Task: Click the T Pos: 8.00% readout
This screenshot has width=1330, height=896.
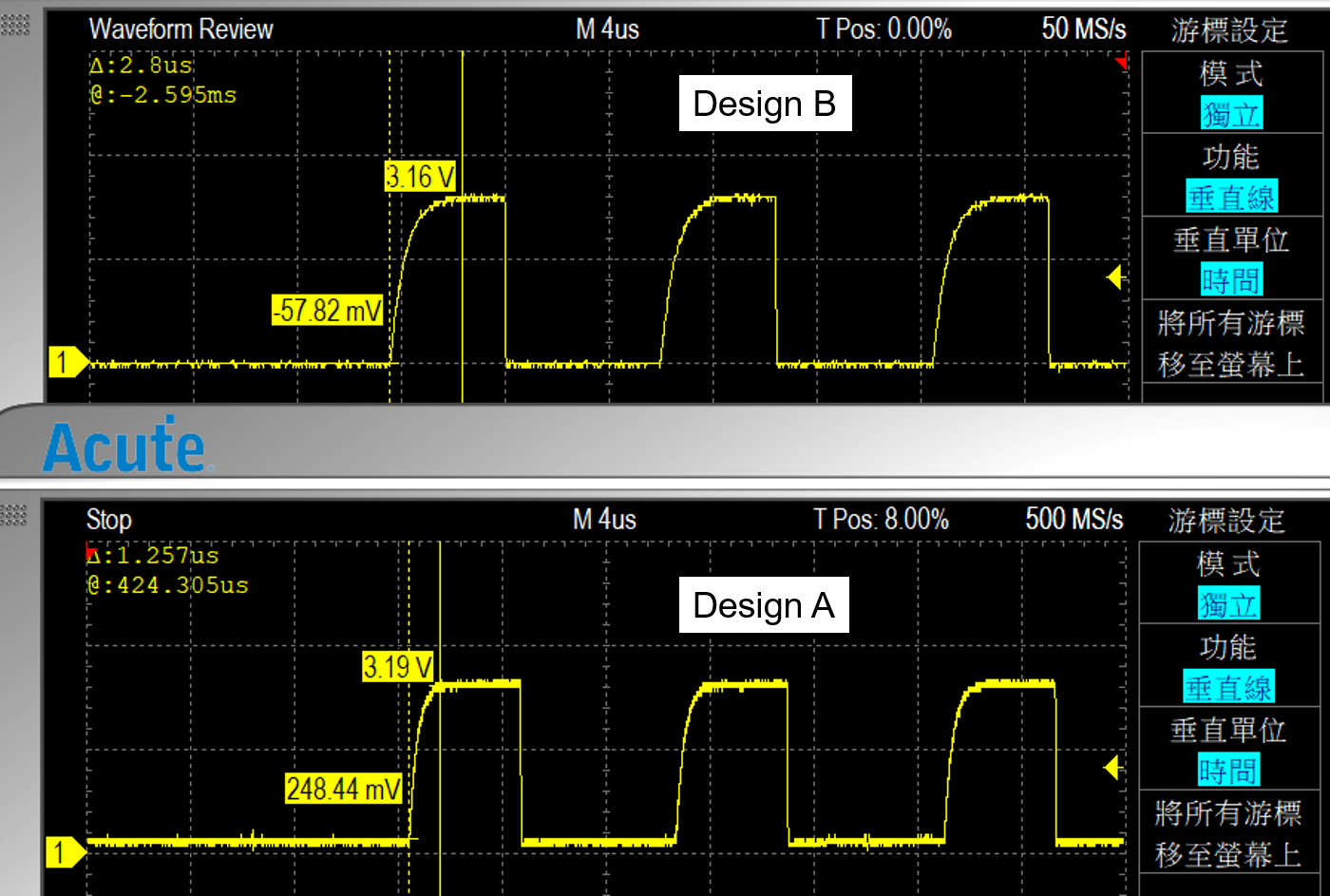Action: (x=882, y=519)
